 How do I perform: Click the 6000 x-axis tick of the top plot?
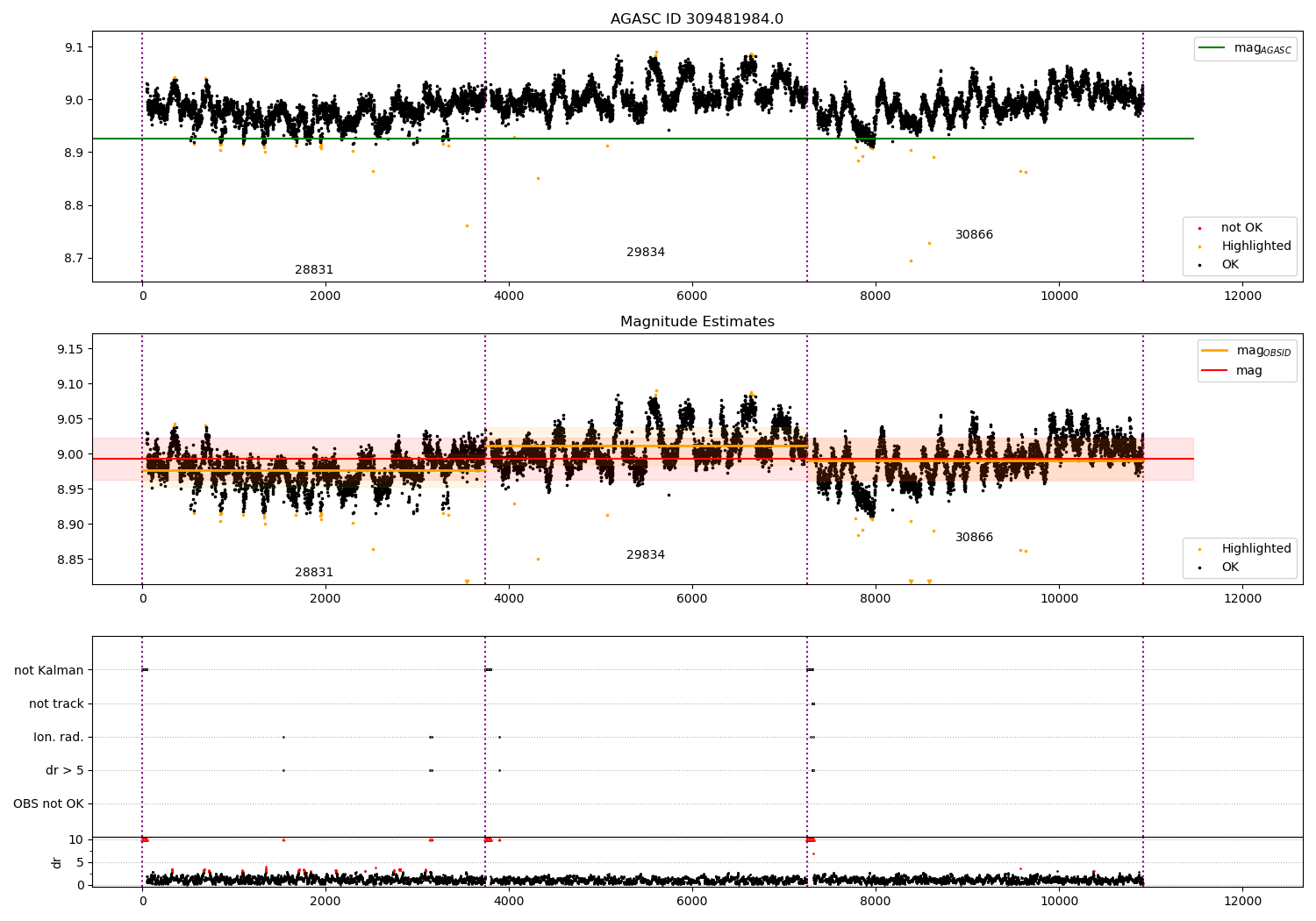click(692, 296)
